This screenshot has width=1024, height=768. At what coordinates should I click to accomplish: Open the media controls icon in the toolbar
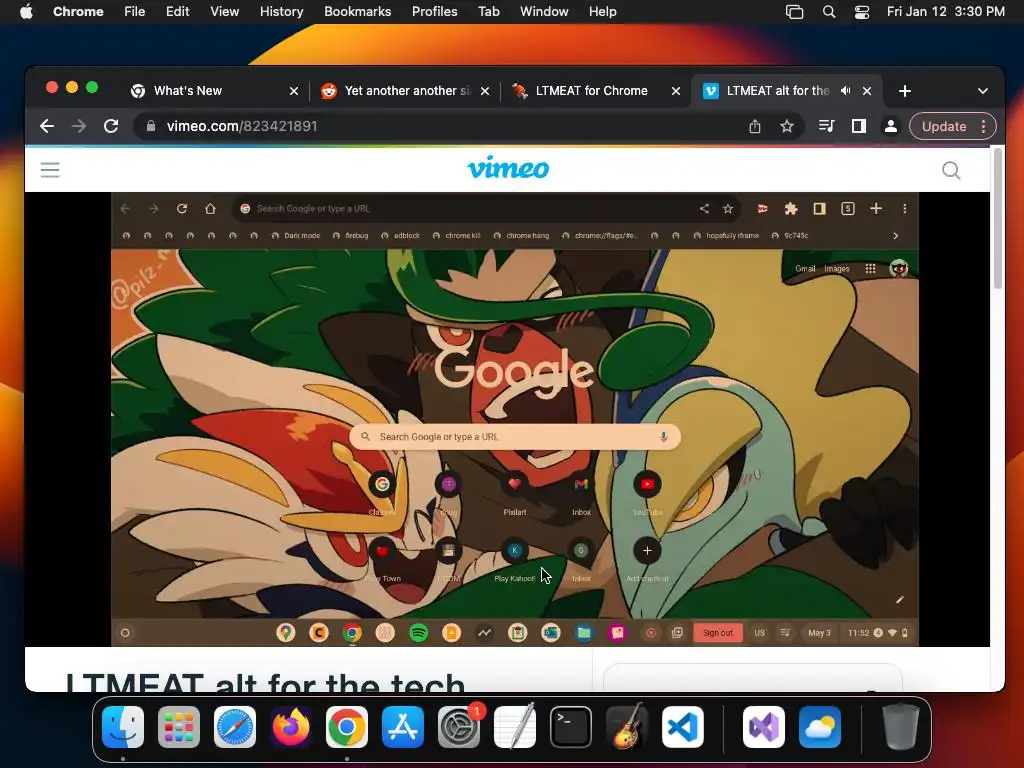(826, 126)
